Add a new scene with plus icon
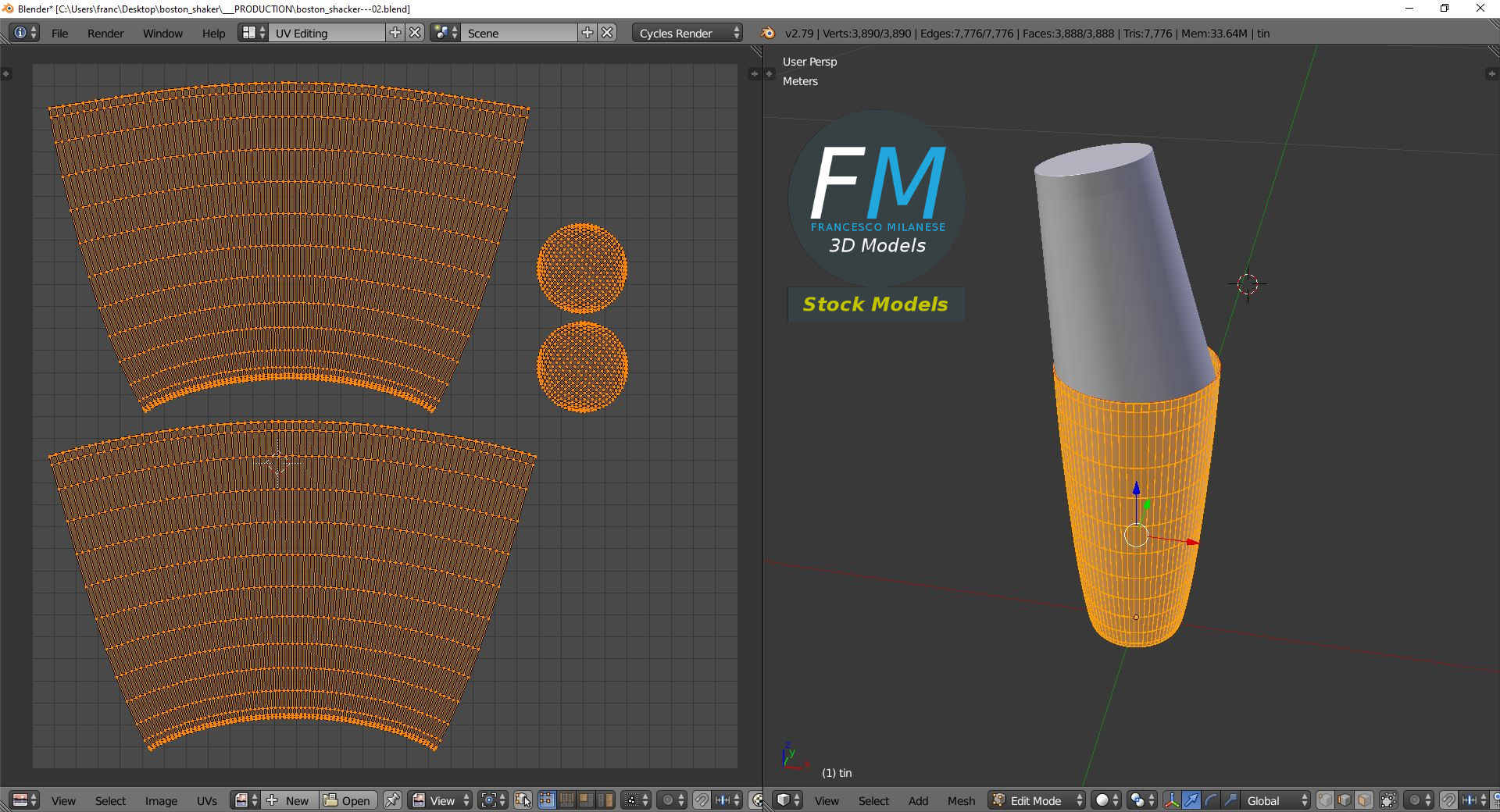 (x=587, y=33)
